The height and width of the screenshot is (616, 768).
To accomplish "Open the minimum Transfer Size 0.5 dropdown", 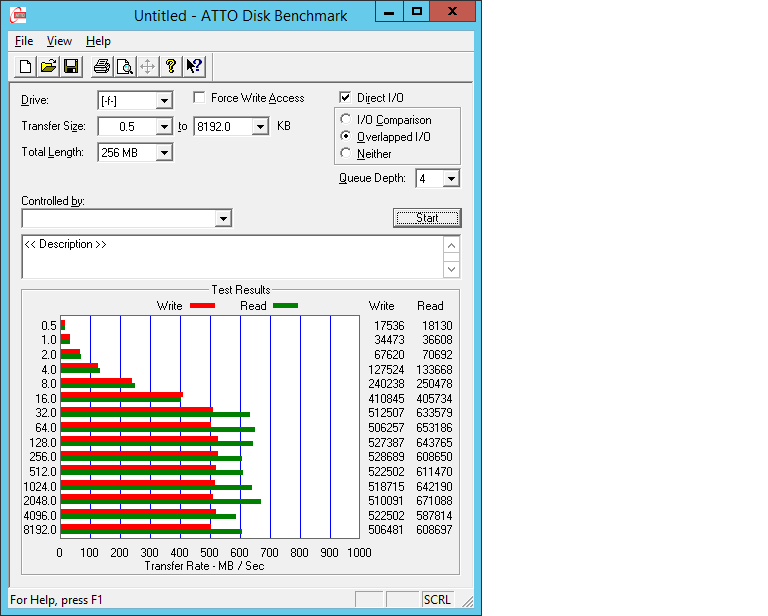I will (x=164, y=127).
